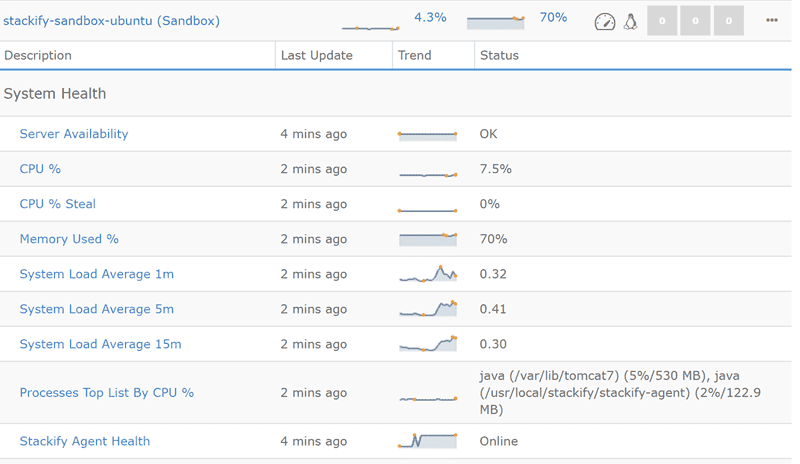Image resolution: width=800 pixels, height=464 pixels.
Task: Click the header CPU 4.3% value
Action: [430, 17]
